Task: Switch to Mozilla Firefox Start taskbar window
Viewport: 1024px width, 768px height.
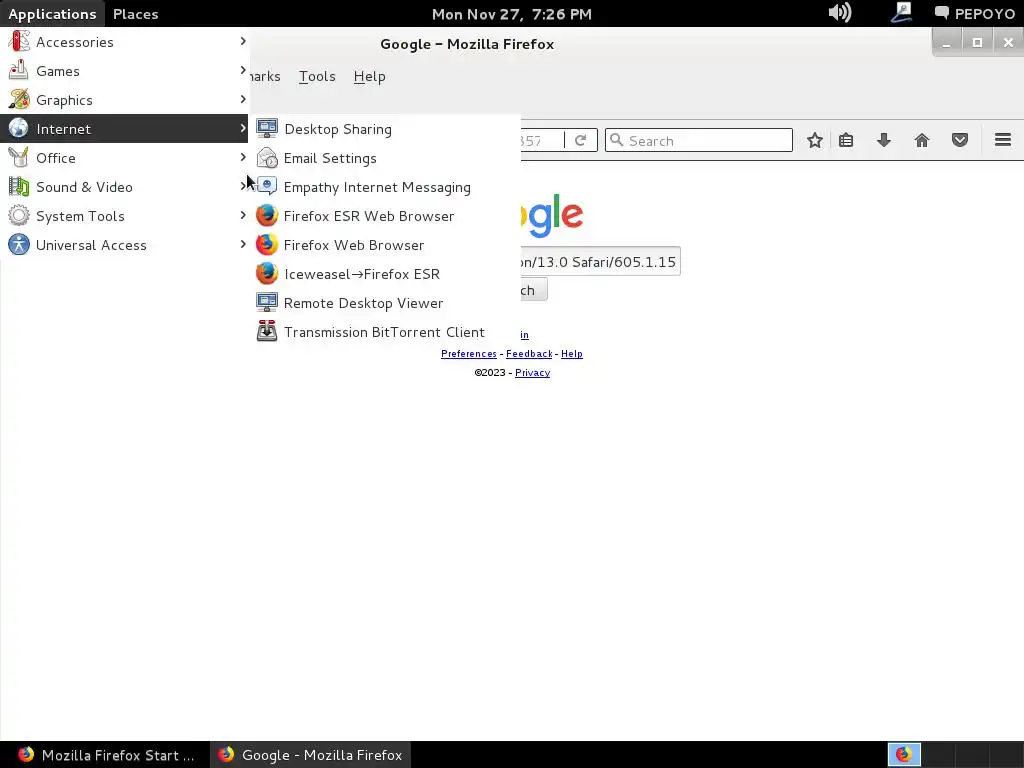Action: pos(105,755)
